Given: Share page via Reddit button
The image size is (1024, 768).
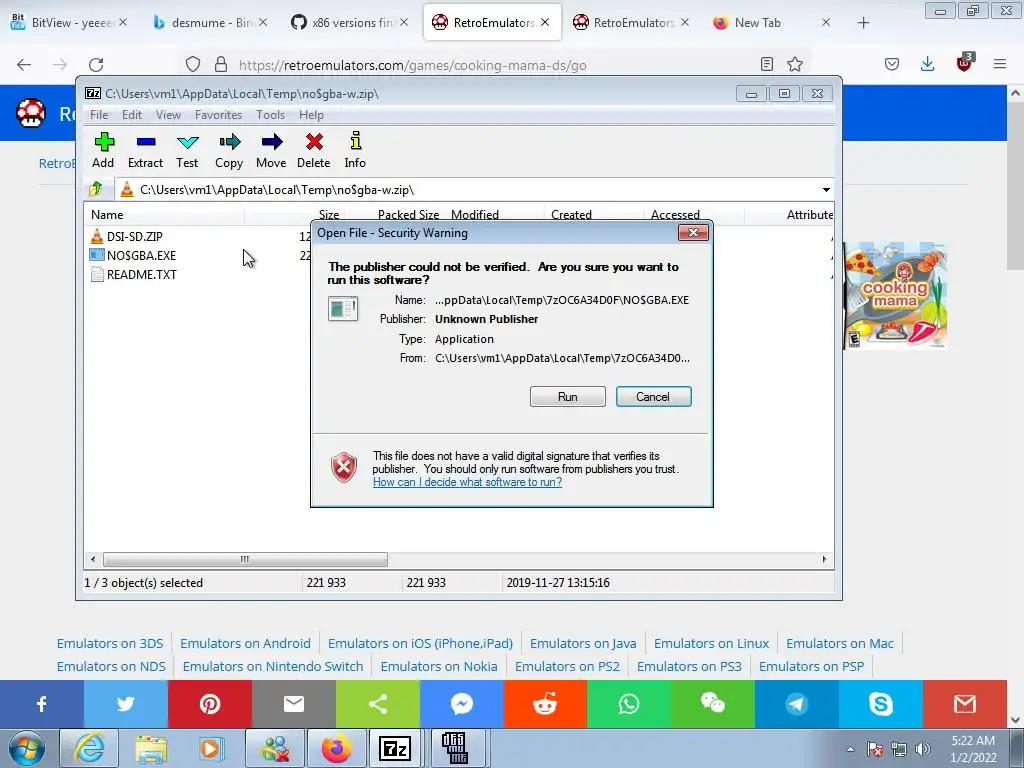Looking at the screenshot, I should point(545,704).
